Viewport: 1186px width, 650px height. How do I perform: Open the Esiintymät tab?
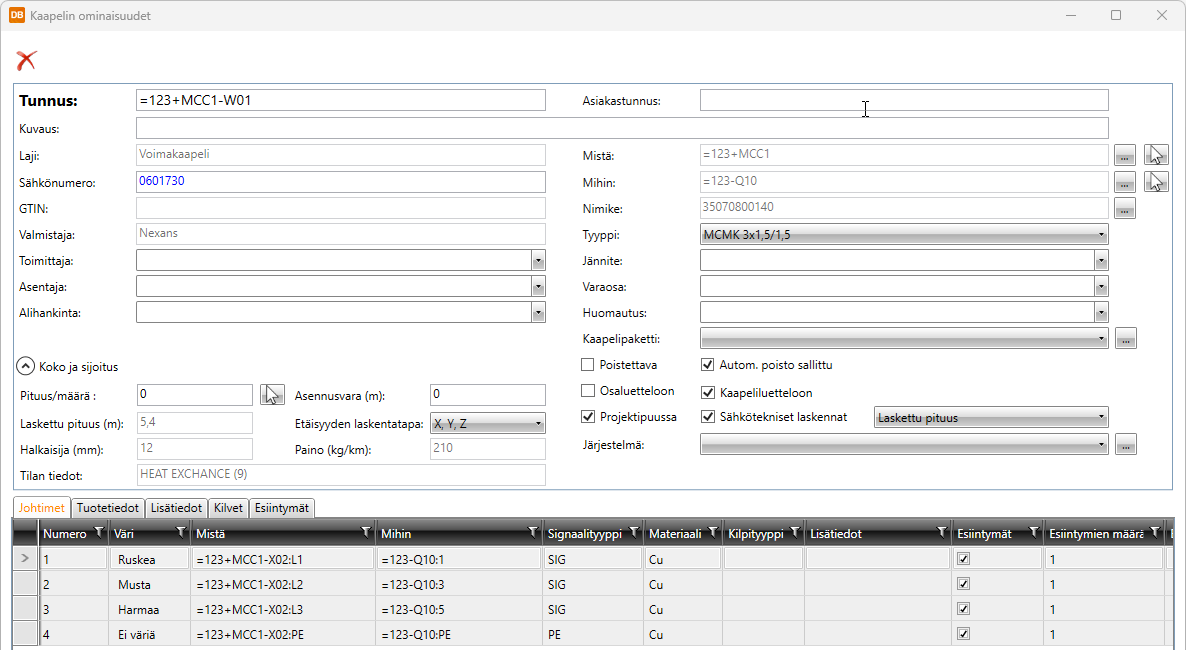(281, 508)
